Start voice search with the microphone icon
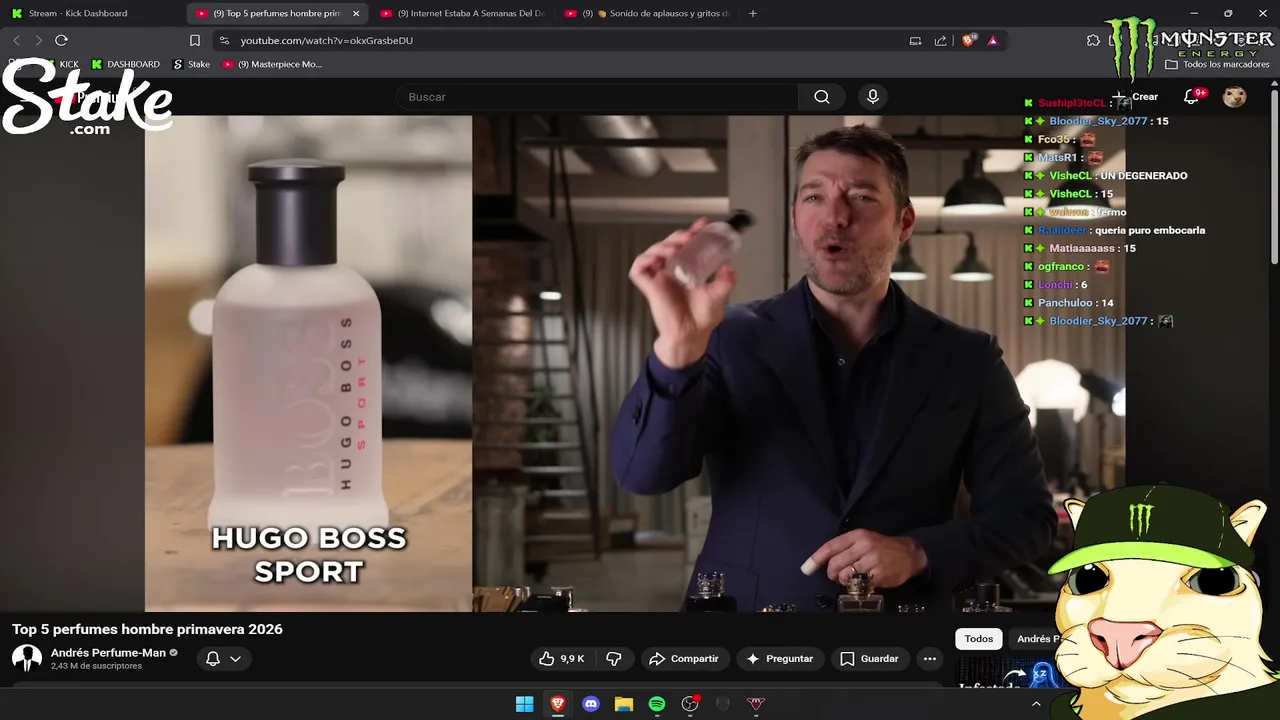Viewport: 1280px width, 720px height. pos(873,97)
